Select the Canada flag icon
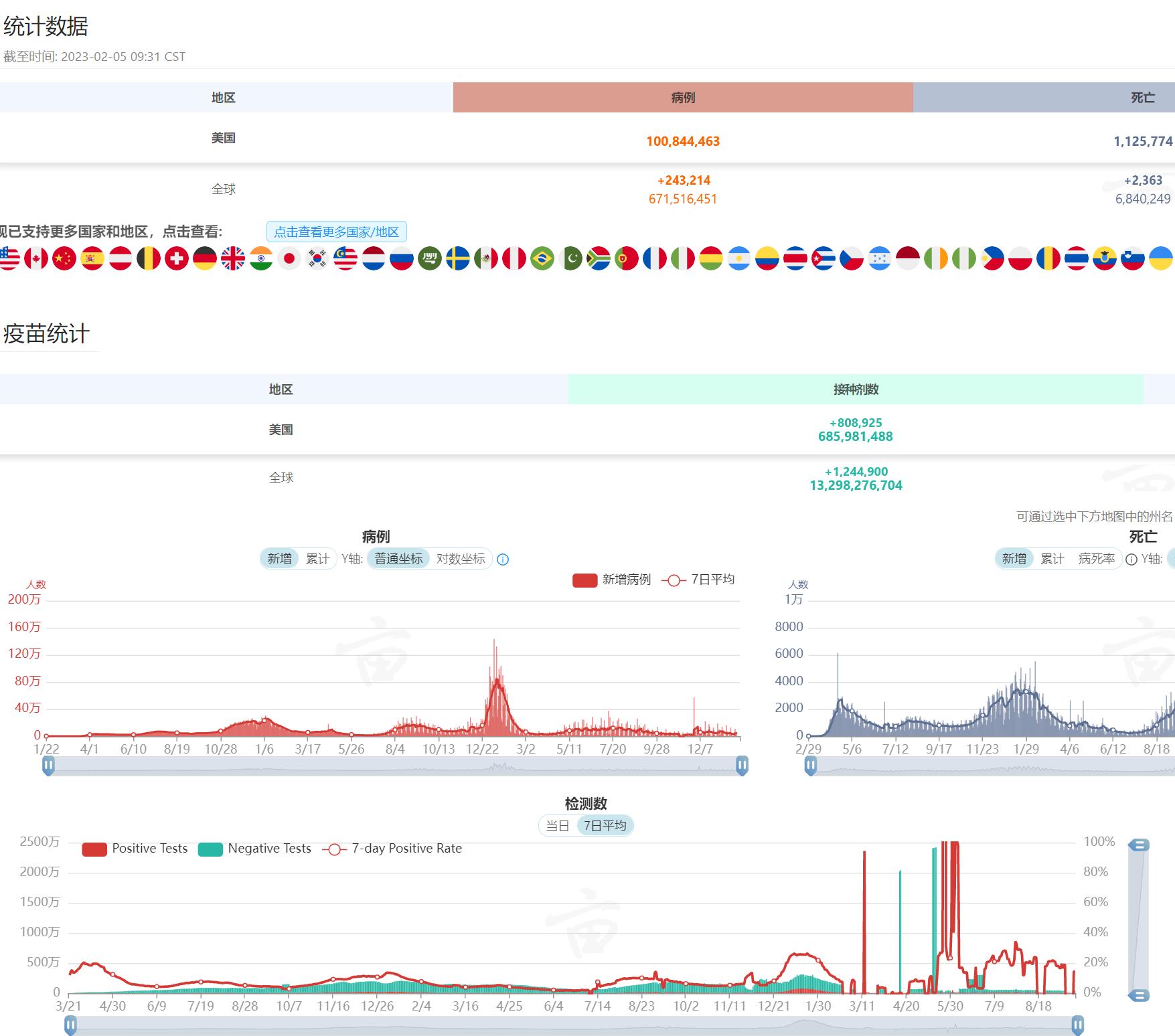 pyautogui.click(x=36, y=258)
